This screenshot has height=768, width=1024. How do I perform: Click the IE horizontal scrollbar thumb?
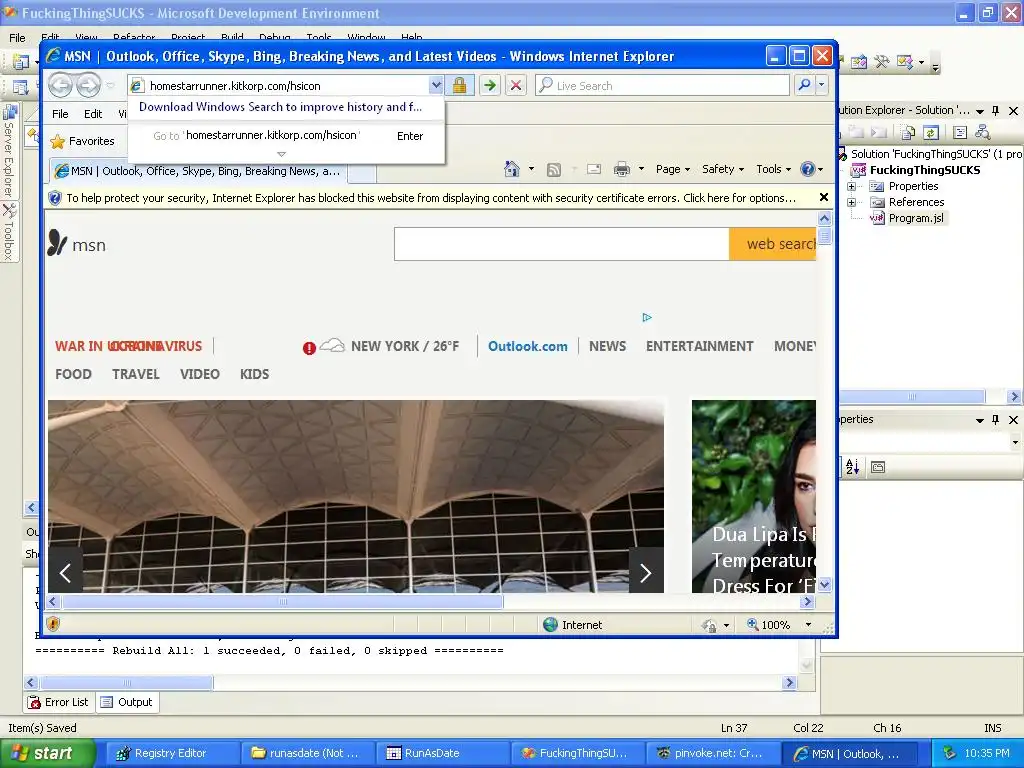(x=283, y=601)
